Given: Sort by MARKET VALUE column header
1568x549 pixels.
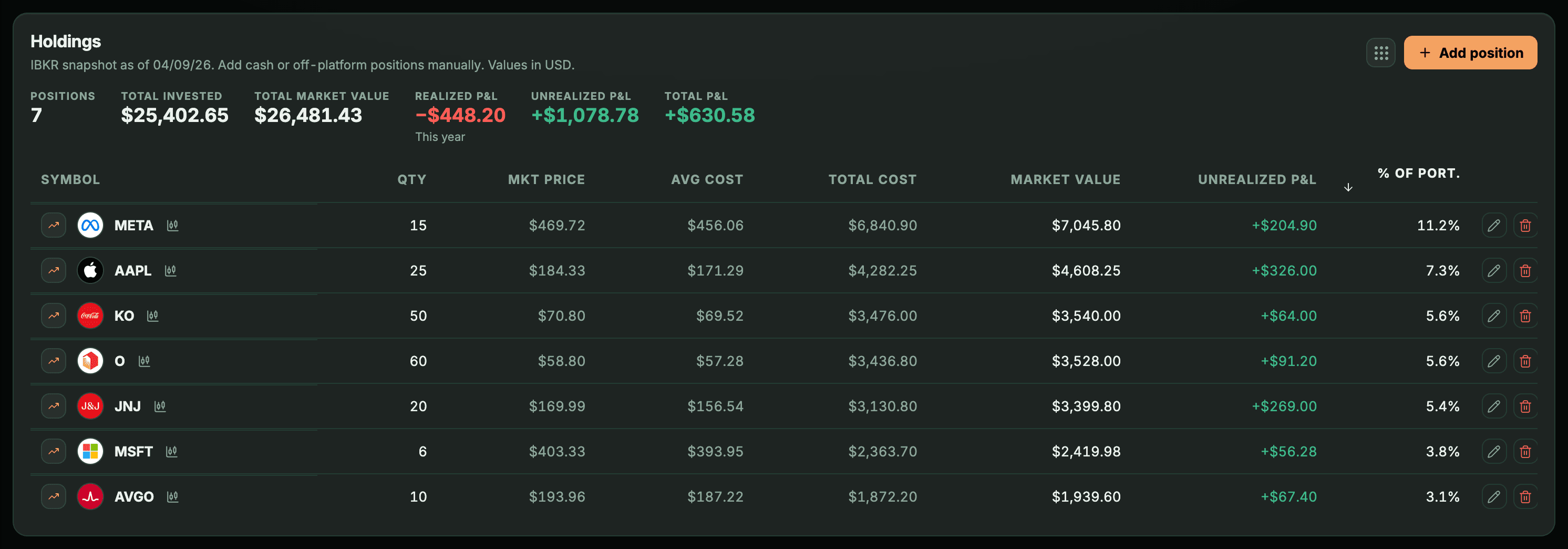Looking at the screenshot, I should (x=1065, y=180).
